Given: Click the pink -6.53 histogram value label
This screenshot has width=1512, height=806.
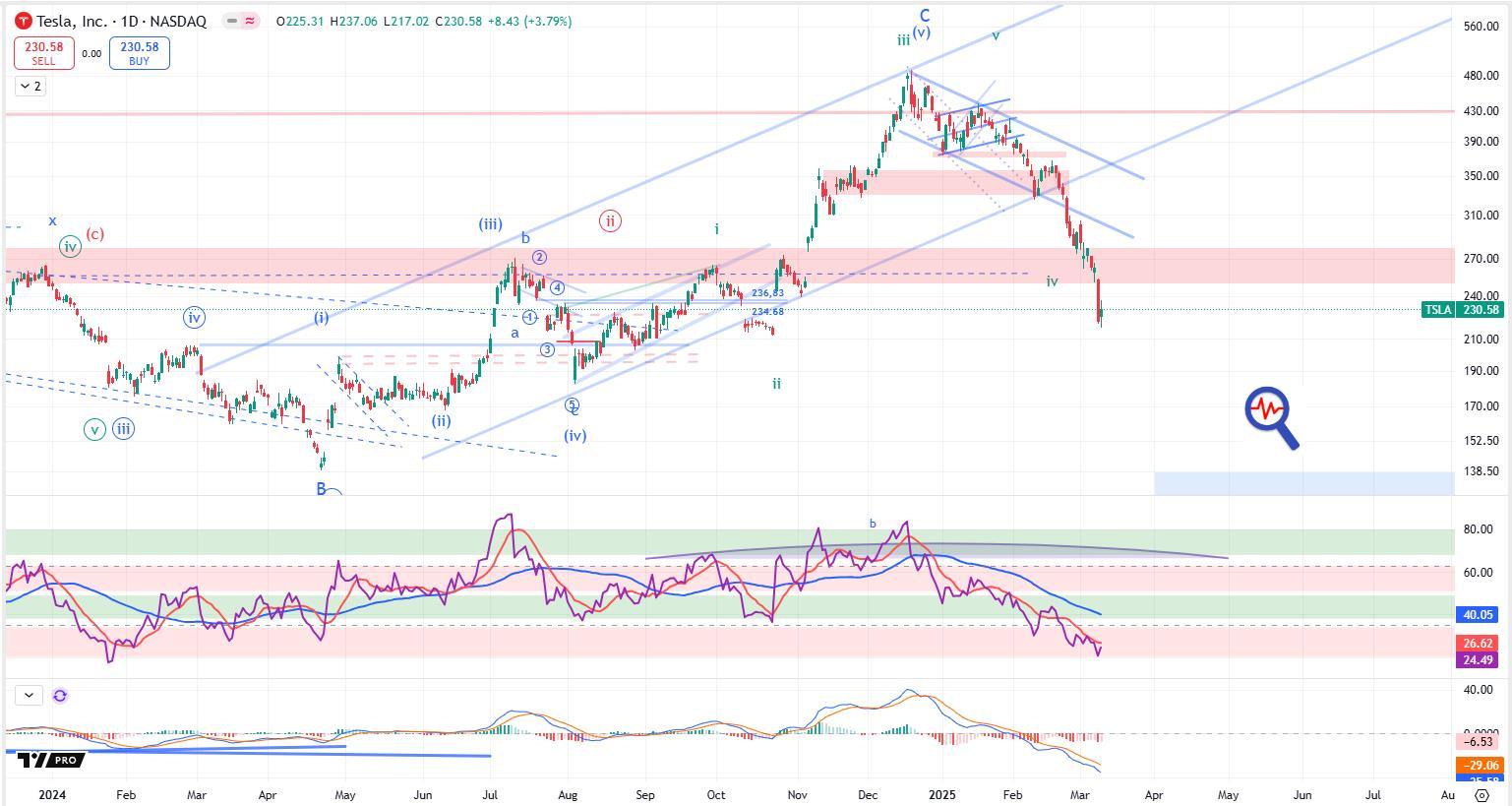Looking at the screenshot, I should pyautogui.click(x=1479, y=742).
